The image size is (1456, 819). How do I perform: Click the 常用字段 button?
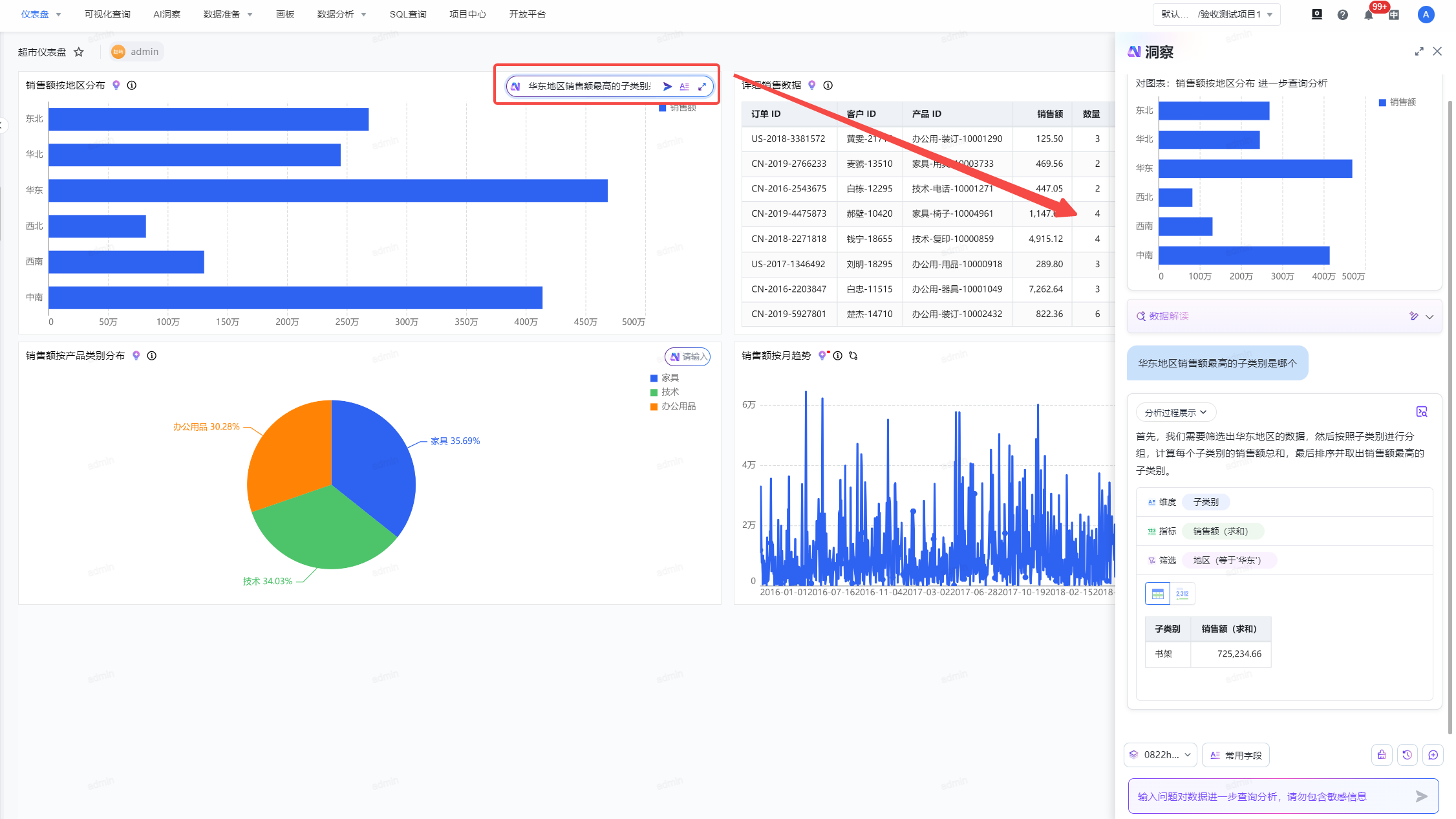point(1236,755)
